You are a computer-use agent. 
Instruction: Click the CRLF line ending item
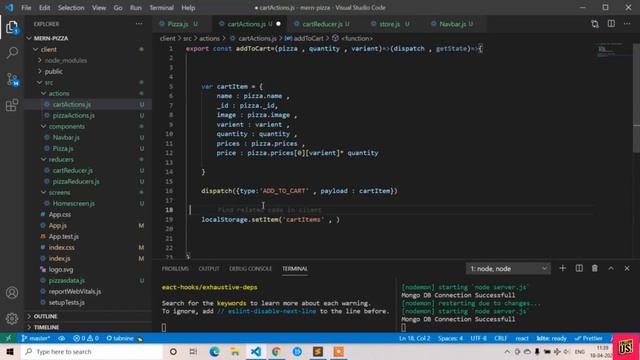point(500,338)
